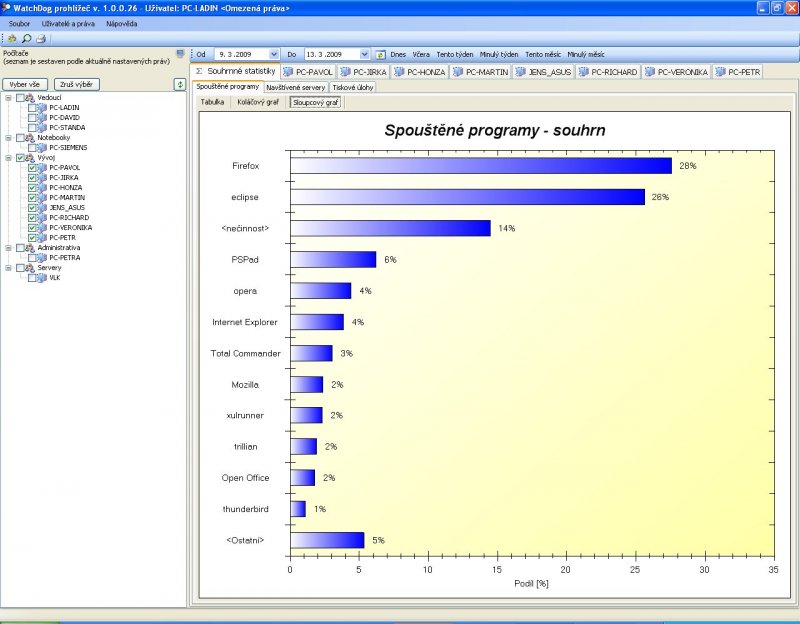Image resolution: width=800 pixels, height=624 pixels.
Task: Click the Zruš výběr button
Action: (77, 84)
